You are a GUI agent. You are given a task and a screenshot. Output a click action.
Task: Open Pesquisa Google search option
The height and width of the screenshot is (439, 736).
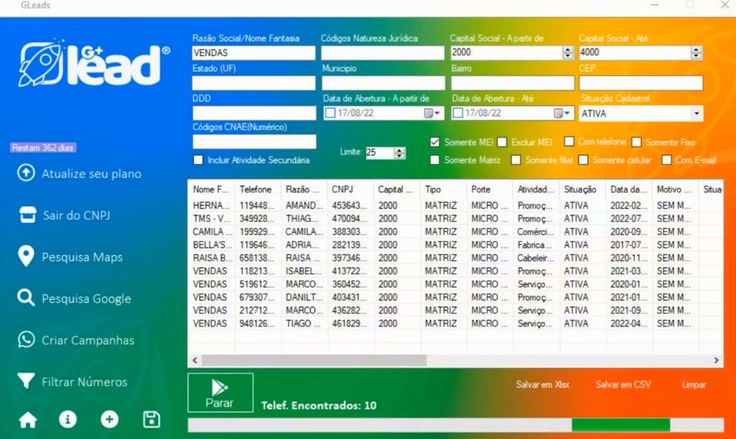coord(85,298)
